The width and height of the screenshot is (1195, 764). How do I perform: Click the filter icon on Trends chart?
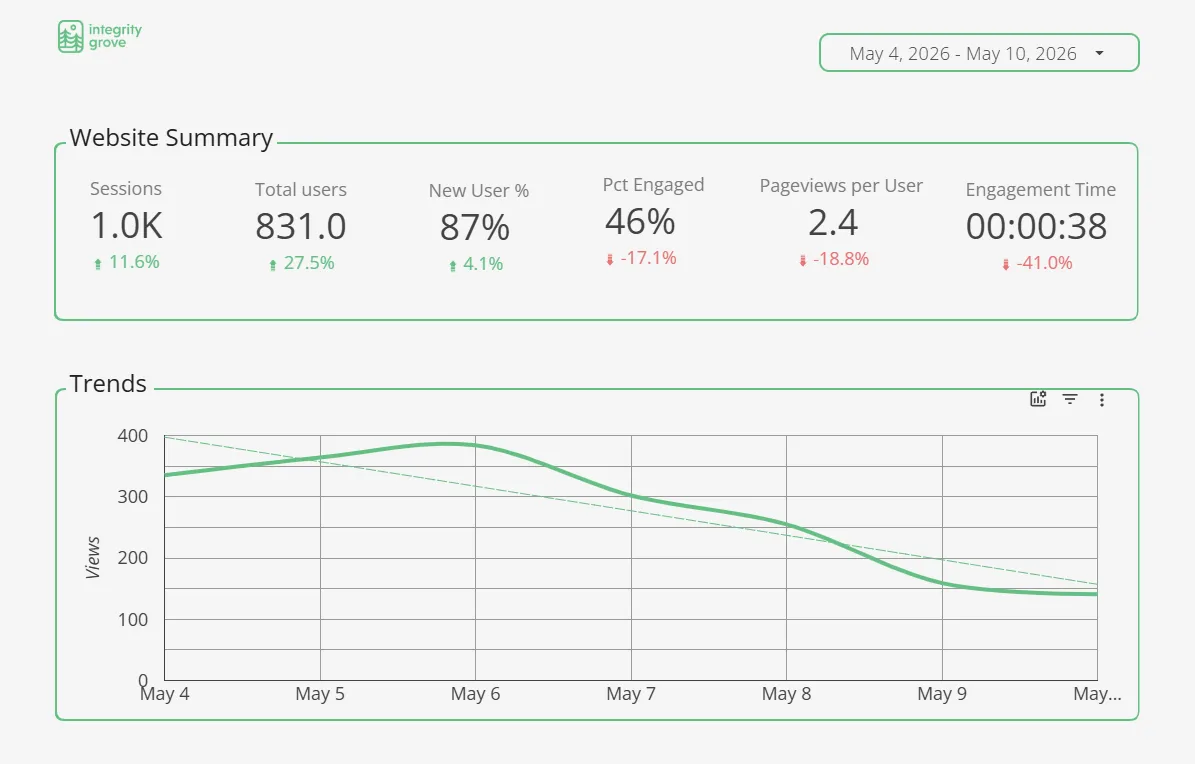(1070, 400)
